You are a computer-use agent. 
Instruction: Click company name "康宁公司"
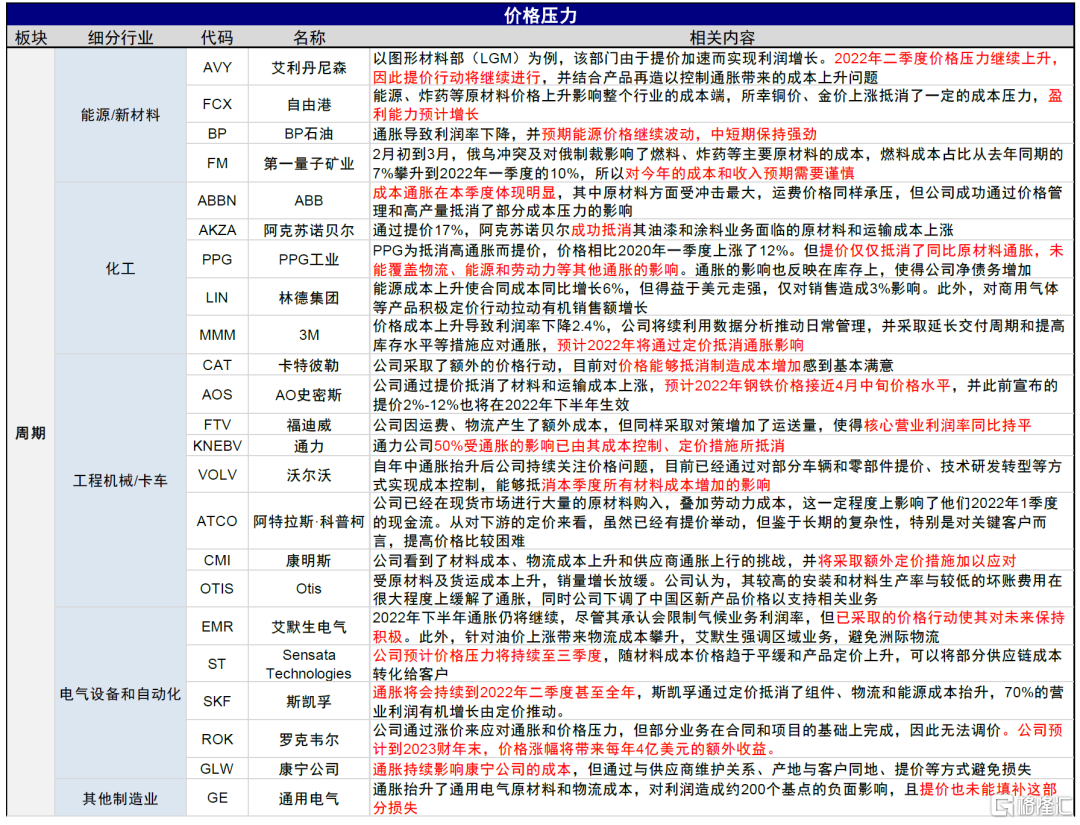[309, 769]
